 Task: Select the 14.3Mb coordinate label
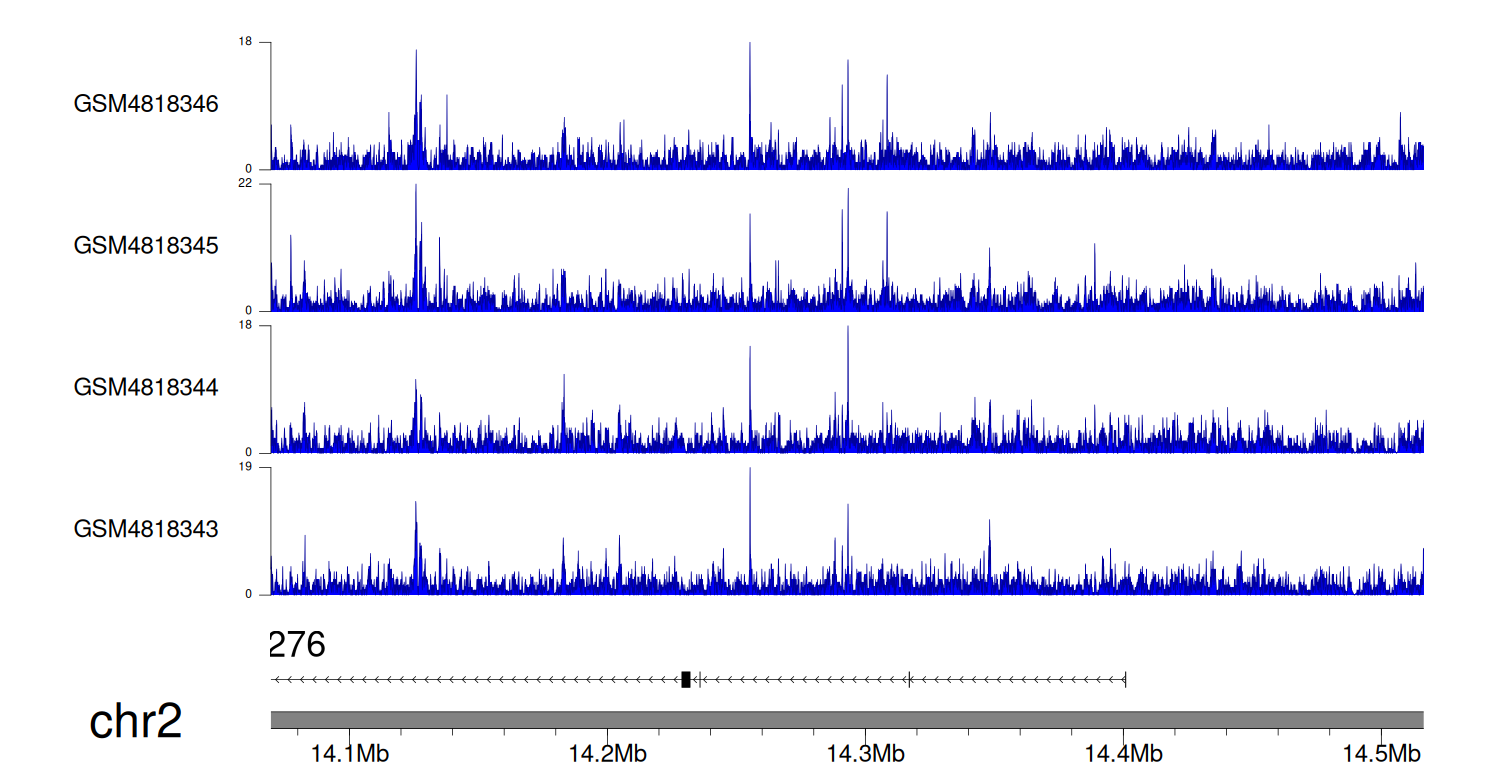coord(865,752)
